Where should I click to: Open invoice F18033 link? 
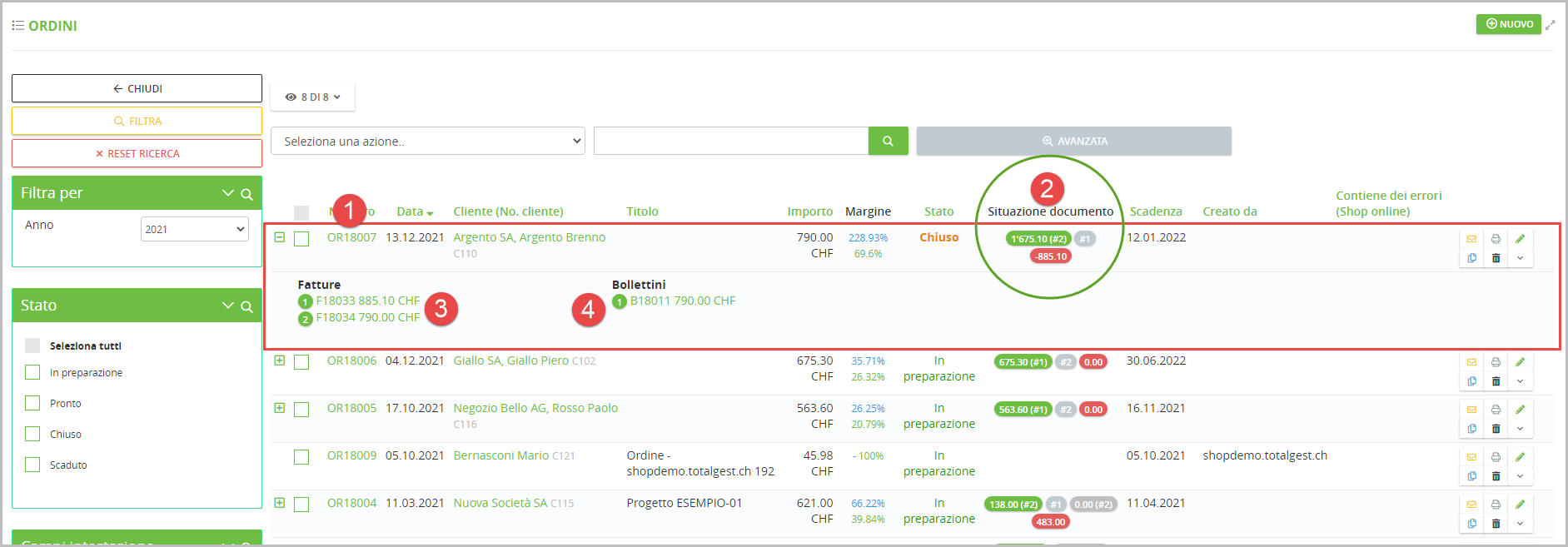367,301
